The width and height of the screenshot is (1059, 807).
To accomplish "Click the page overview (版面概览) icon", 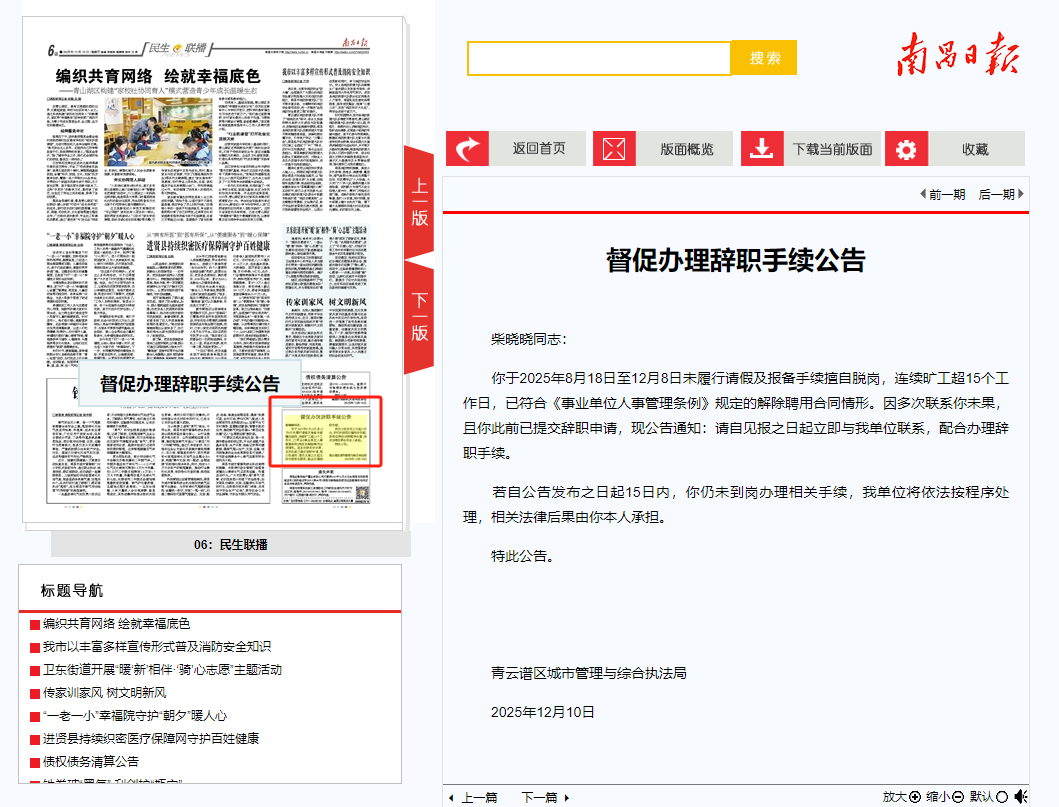I will point(614,149).
